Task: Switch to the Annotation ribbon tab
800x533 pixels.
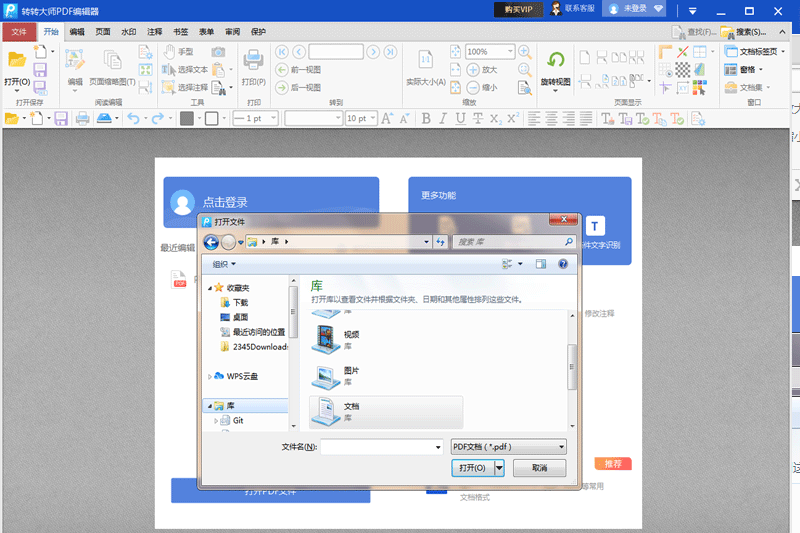Action: coord(155,32)
